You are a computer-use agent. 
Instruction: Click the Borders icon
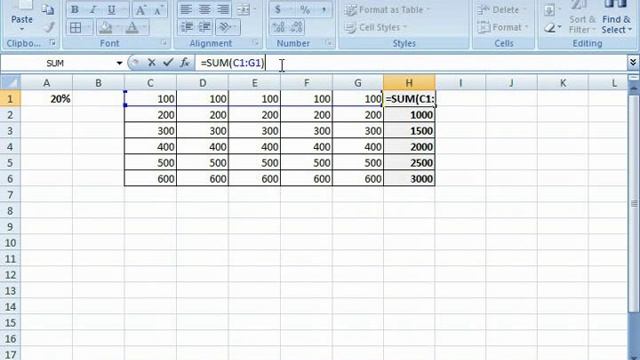(76, 27)
